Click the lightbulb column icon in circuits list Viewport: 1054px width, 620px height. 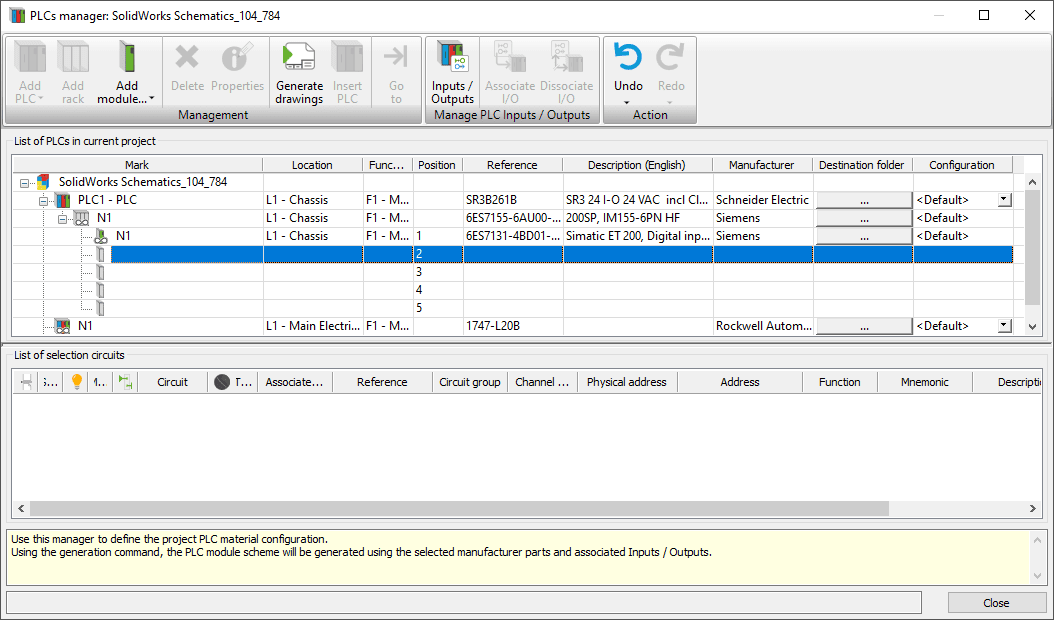click(77, 382)
